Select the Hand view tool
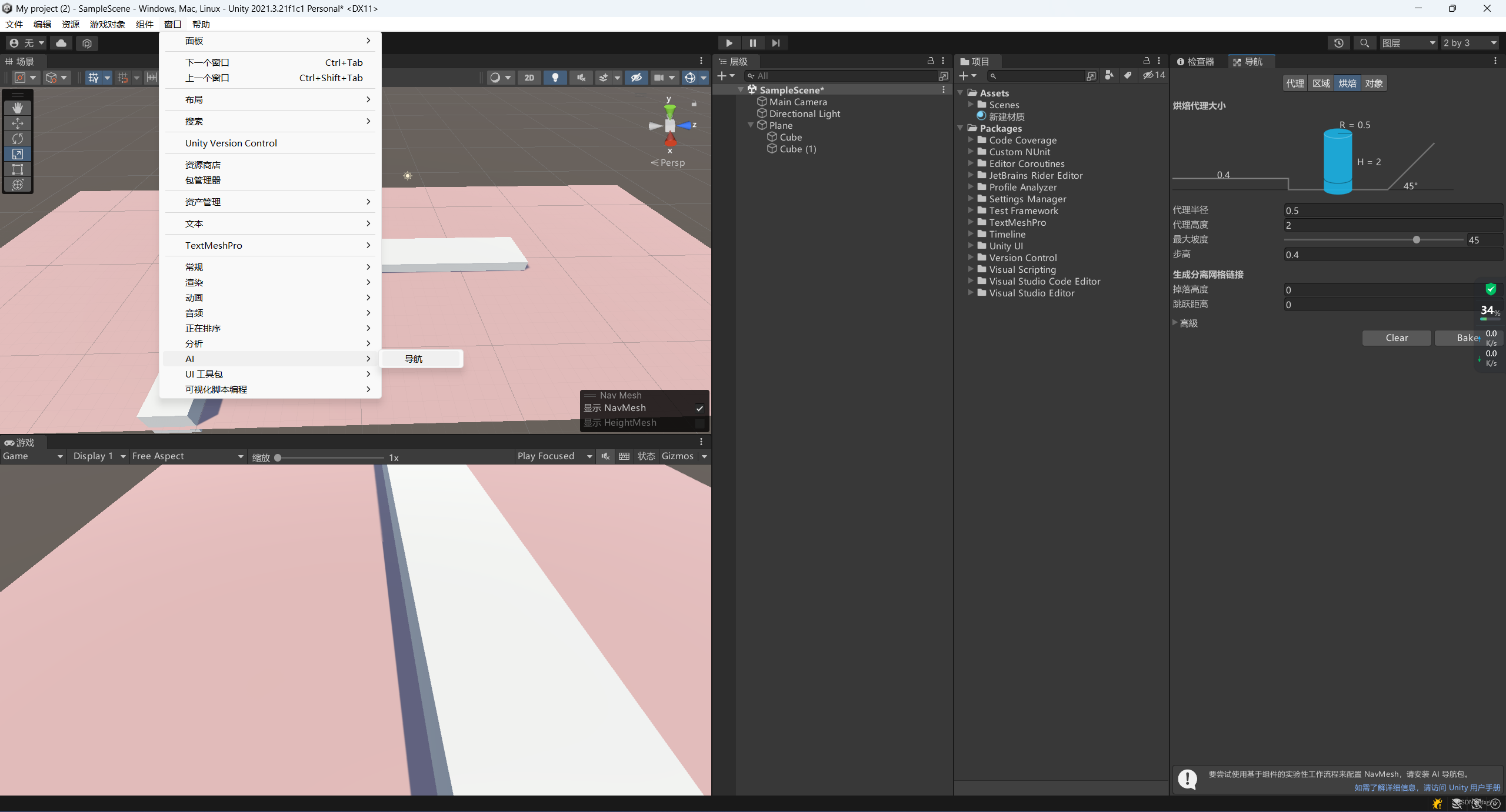 18,108
